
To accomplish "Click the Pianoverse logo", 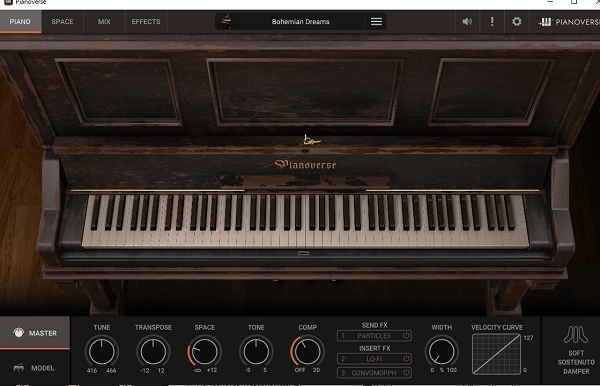I will pos(569,22).
